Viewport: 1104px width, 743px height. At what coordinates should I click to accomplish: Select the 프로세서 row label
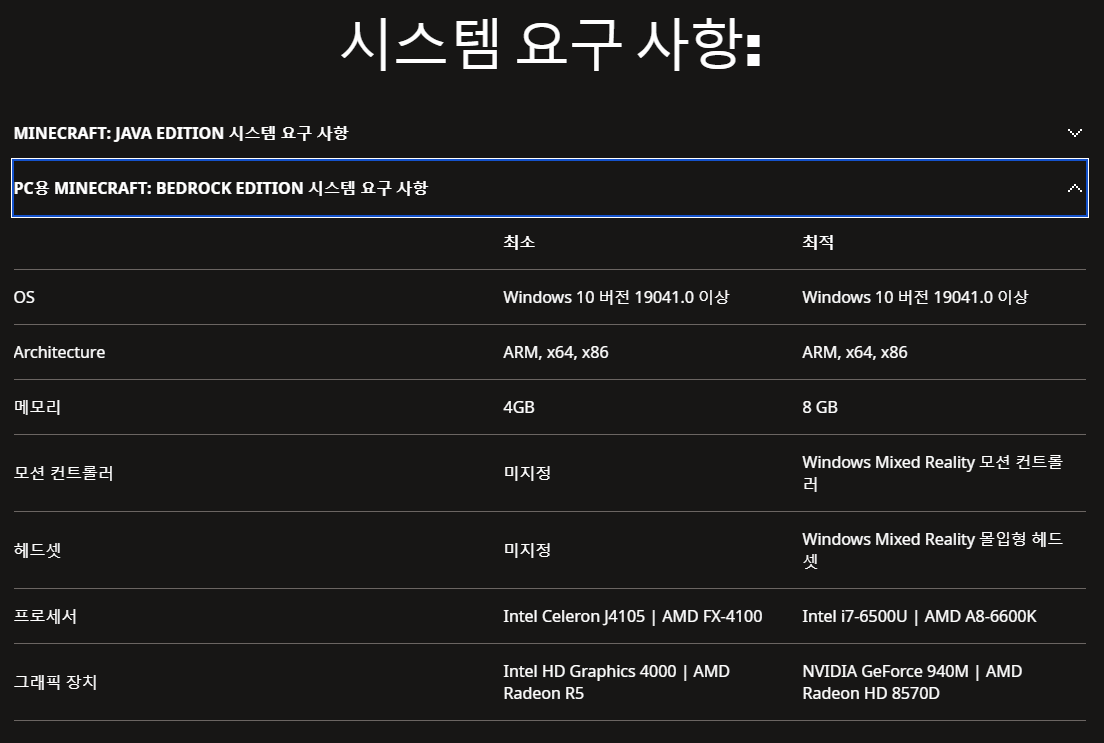pos(45,616)
